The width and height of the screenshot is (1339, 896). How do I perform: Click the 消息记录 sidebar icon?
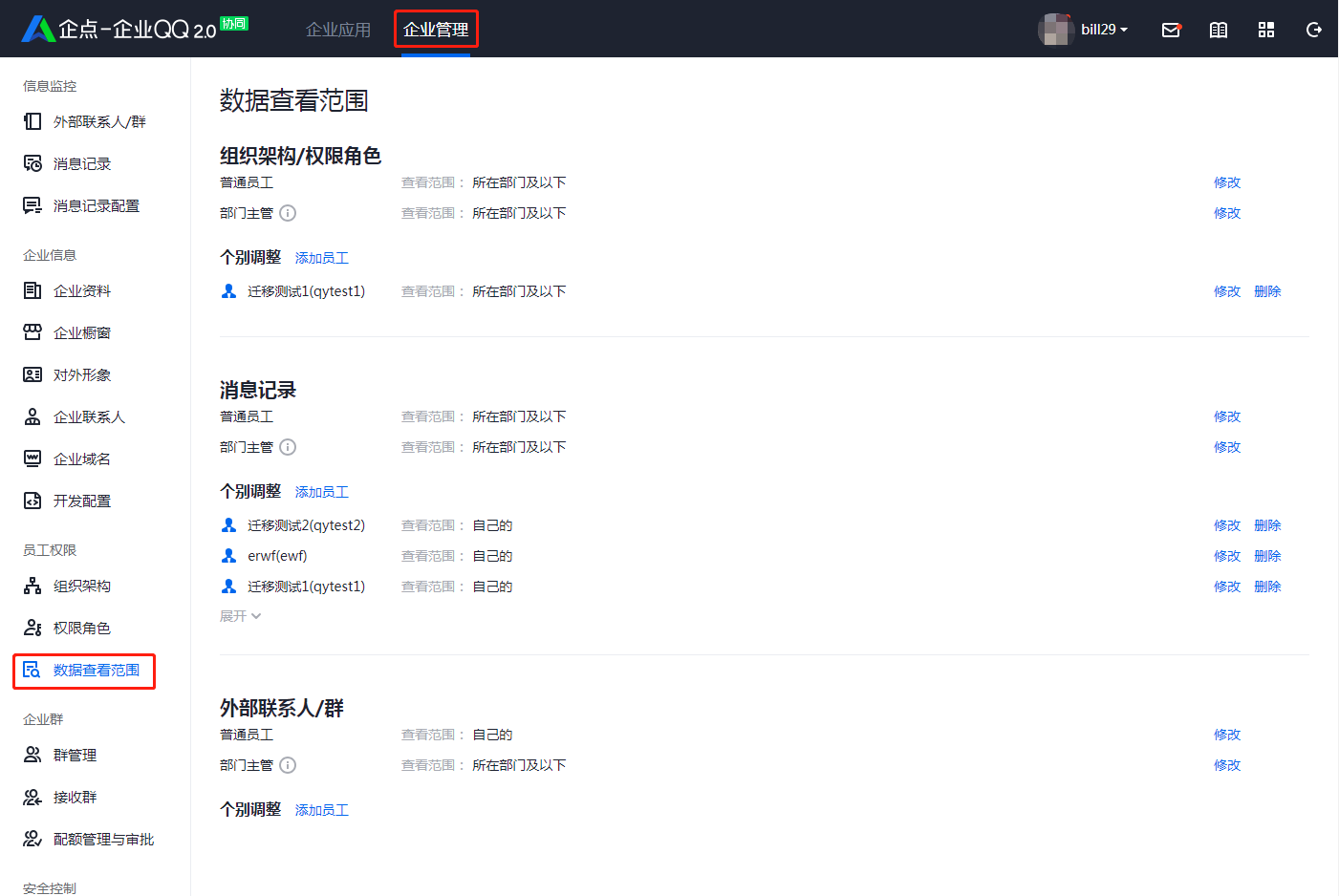tap(32, 163)
